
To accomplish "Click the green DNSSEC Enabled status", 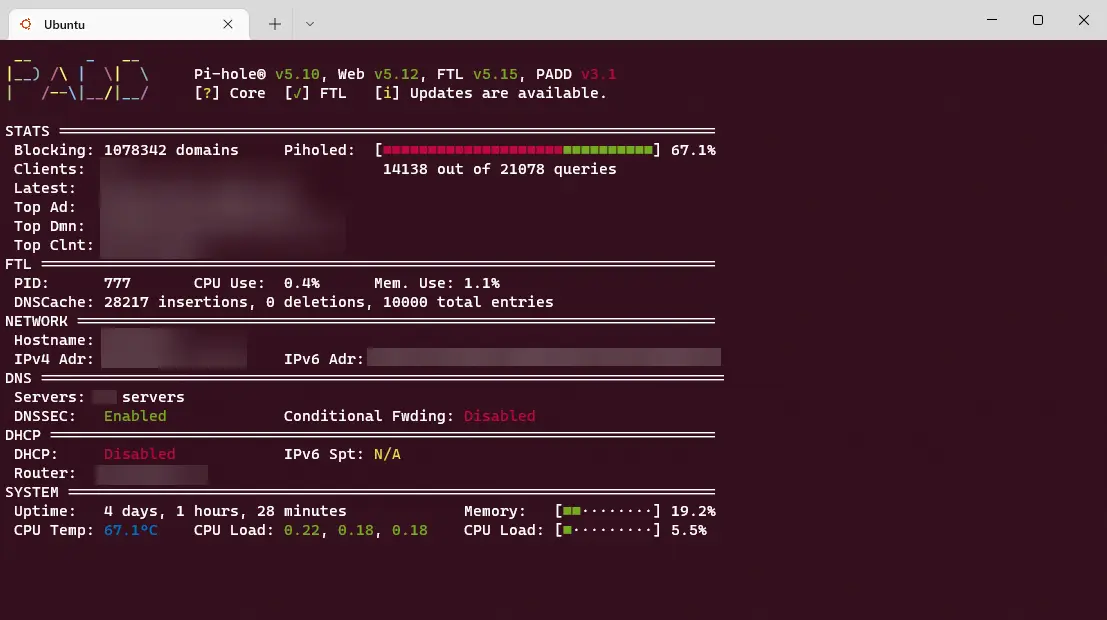I will [x=135, y=416].
